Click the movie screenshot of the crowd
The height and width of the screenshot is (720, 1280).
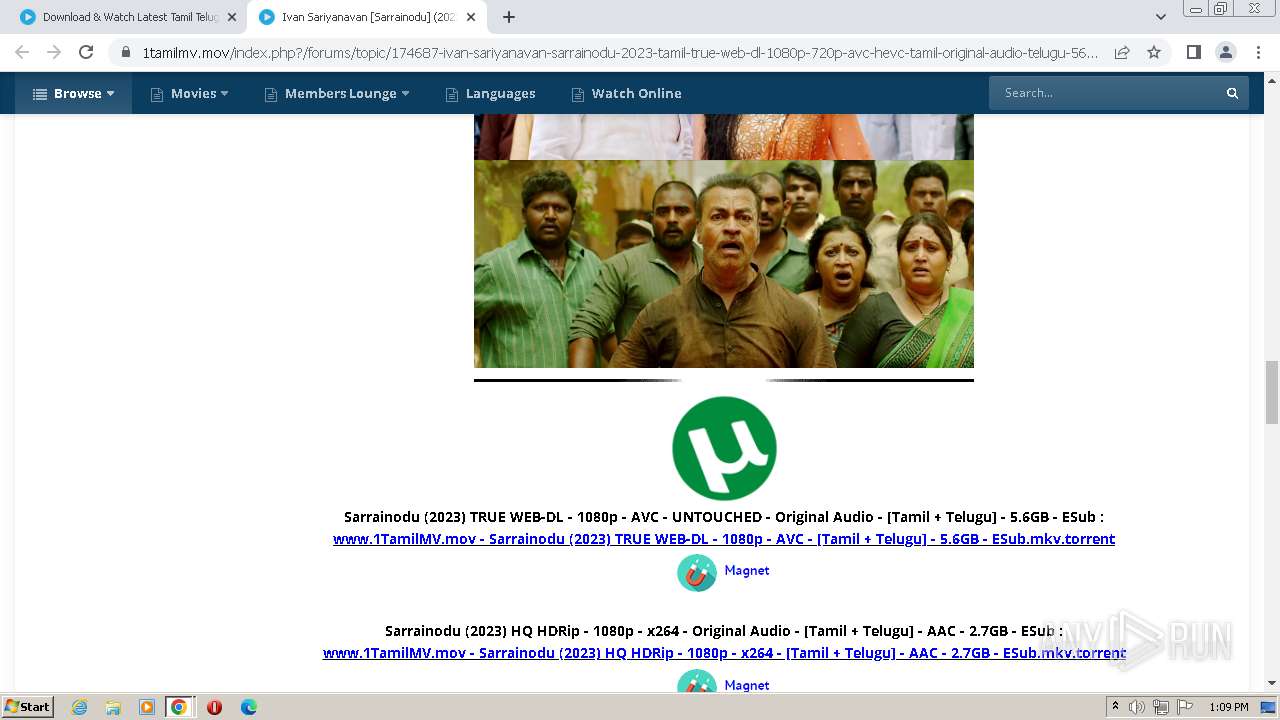[x=724, y=264]
